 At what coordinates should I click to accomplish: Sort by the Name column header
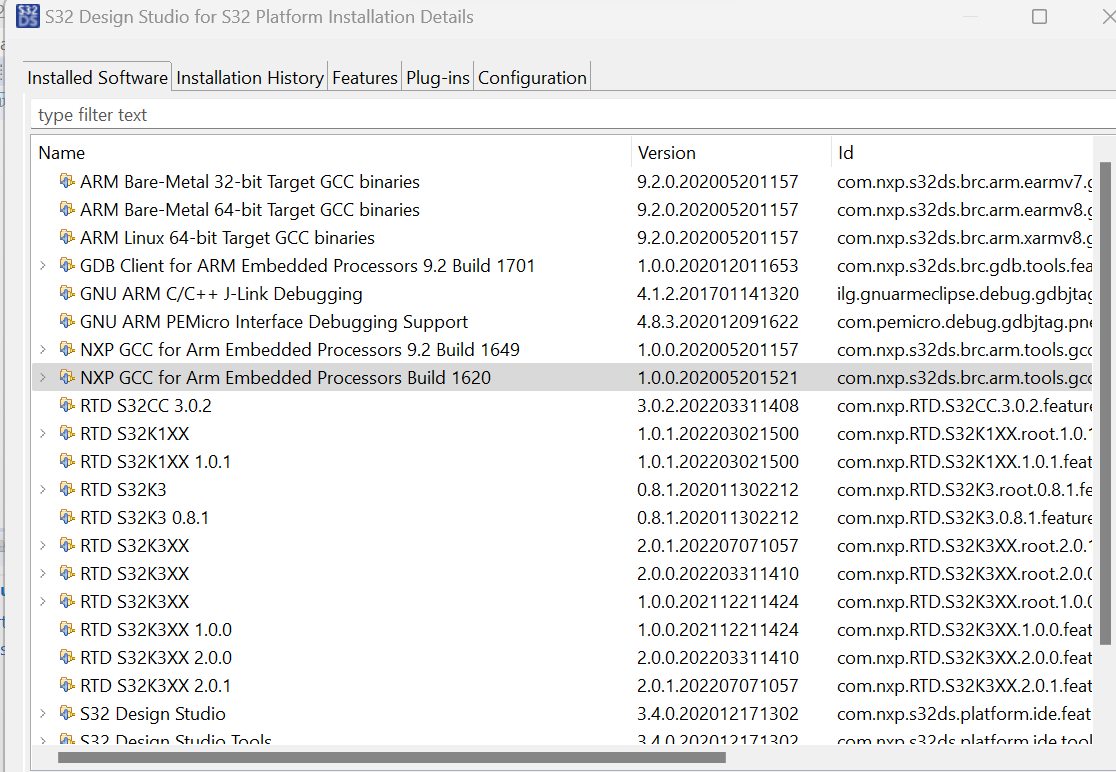point(62,152)
